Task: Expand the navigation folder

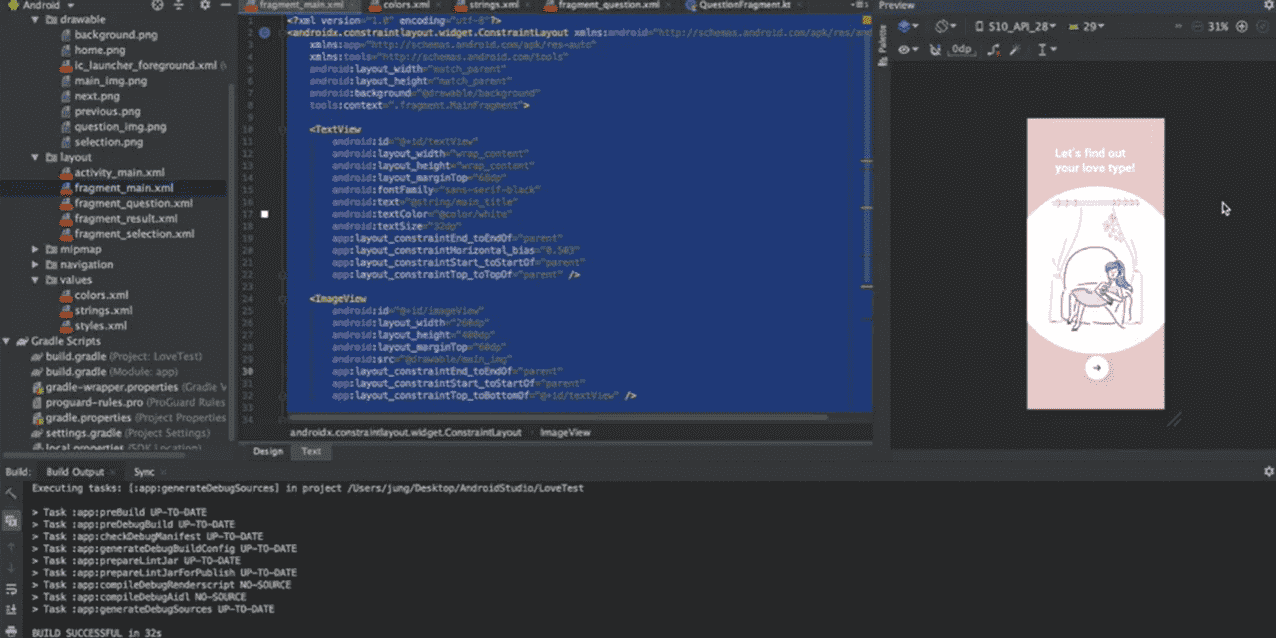Action: 37,265
